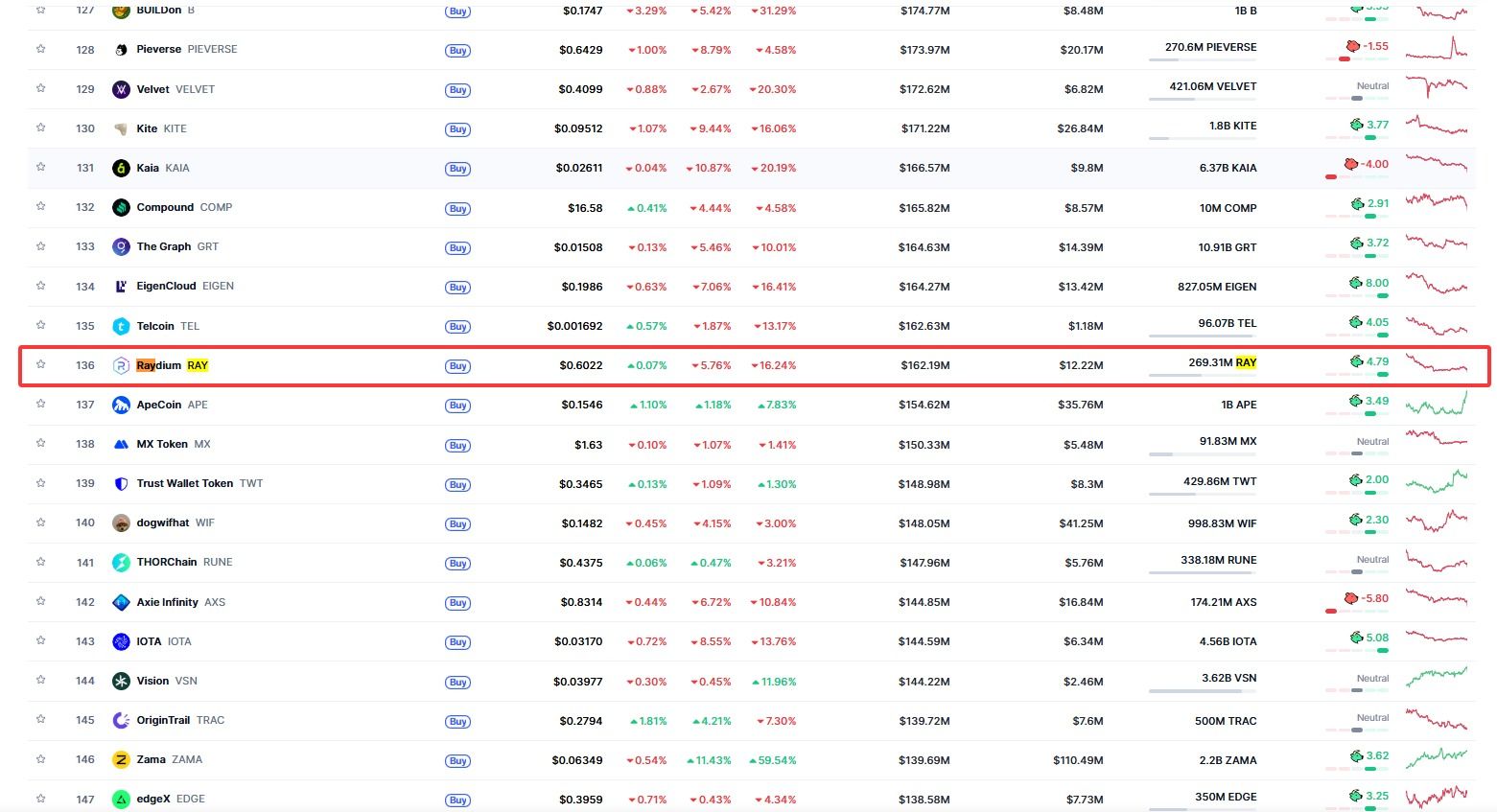Click the Pieverse coin logo

click(121, 50)
